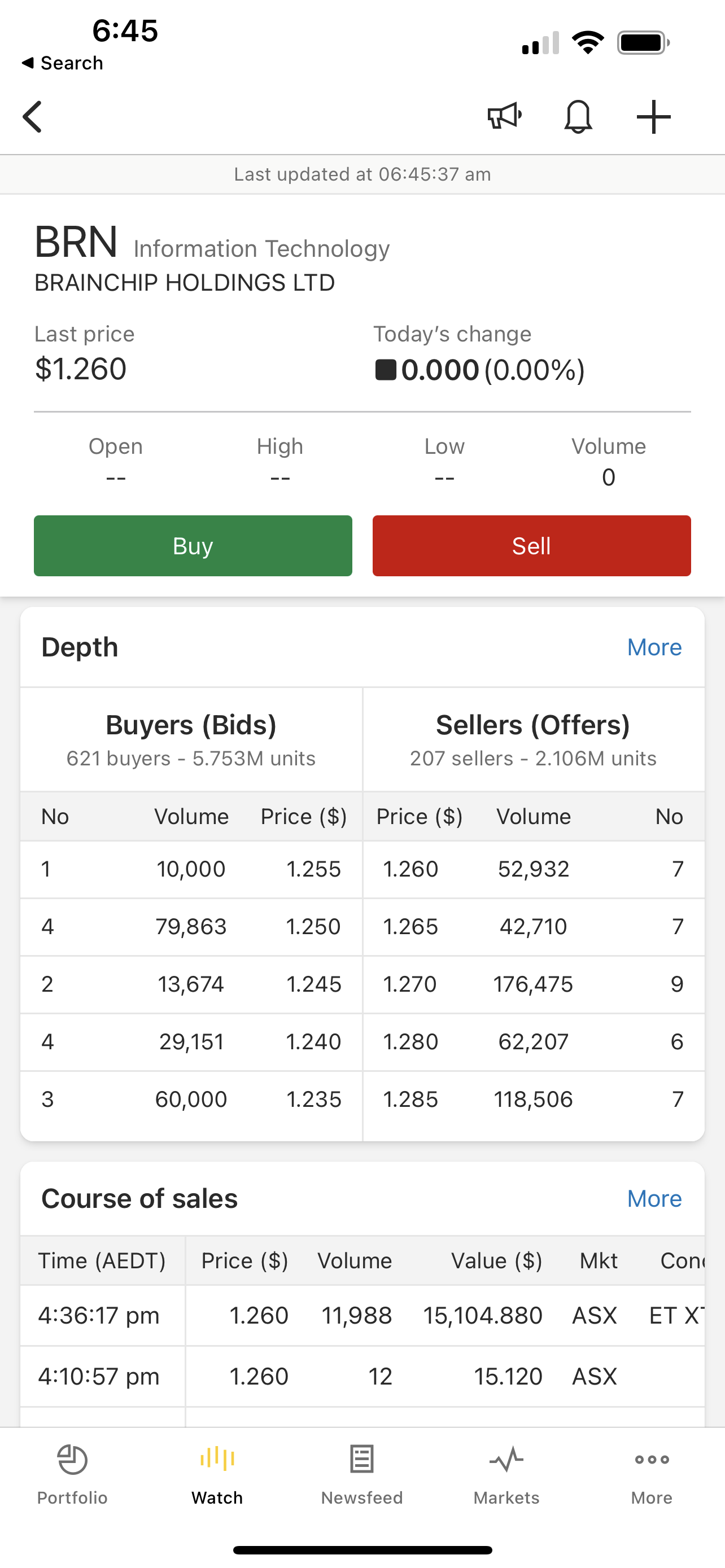Expand Depth with More link
The height and width of the screenshot is (1568, 725).
click(x=654, y=647)
